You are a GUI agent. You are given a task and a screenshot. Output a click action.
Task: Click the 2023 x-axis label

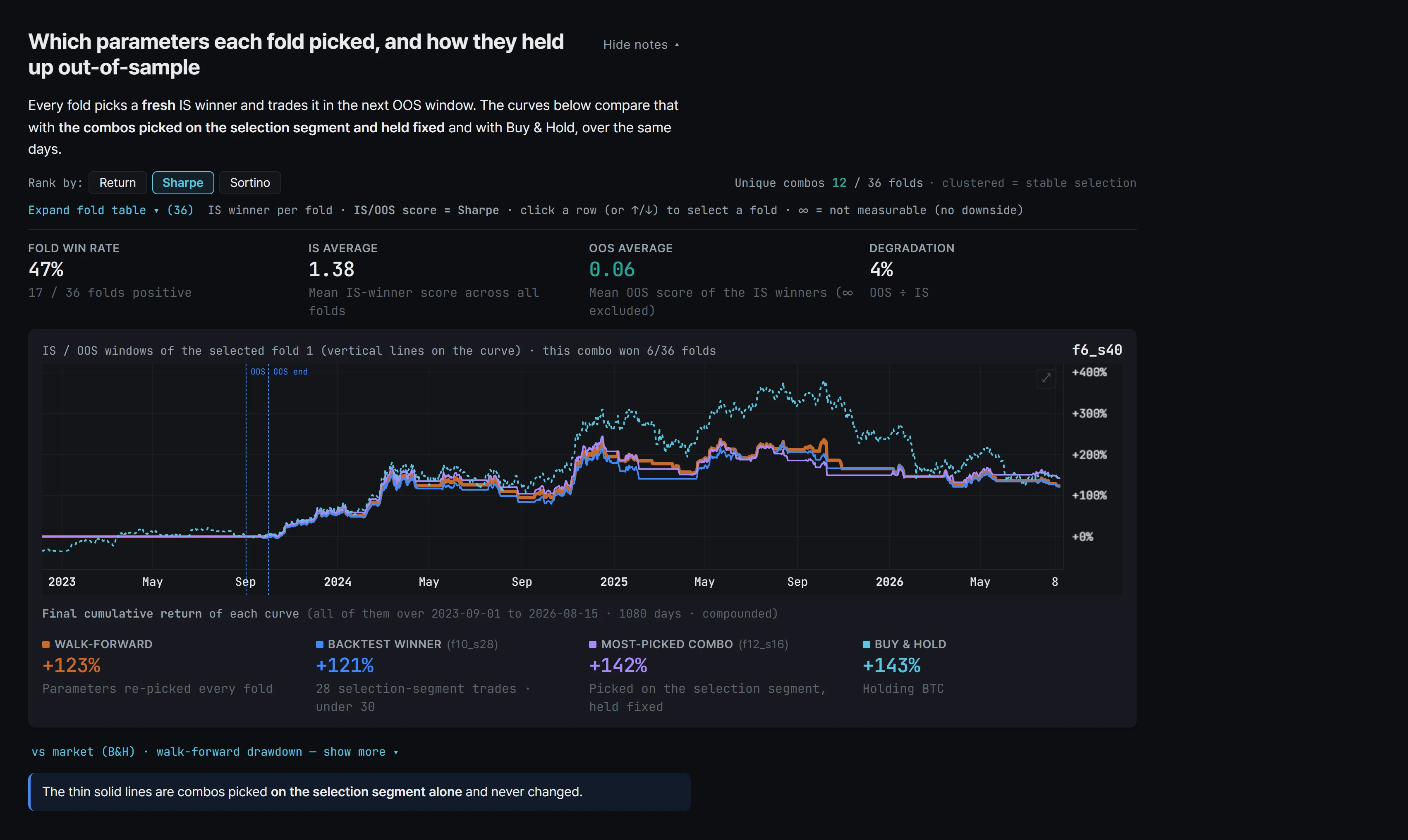tap(62, 582)
